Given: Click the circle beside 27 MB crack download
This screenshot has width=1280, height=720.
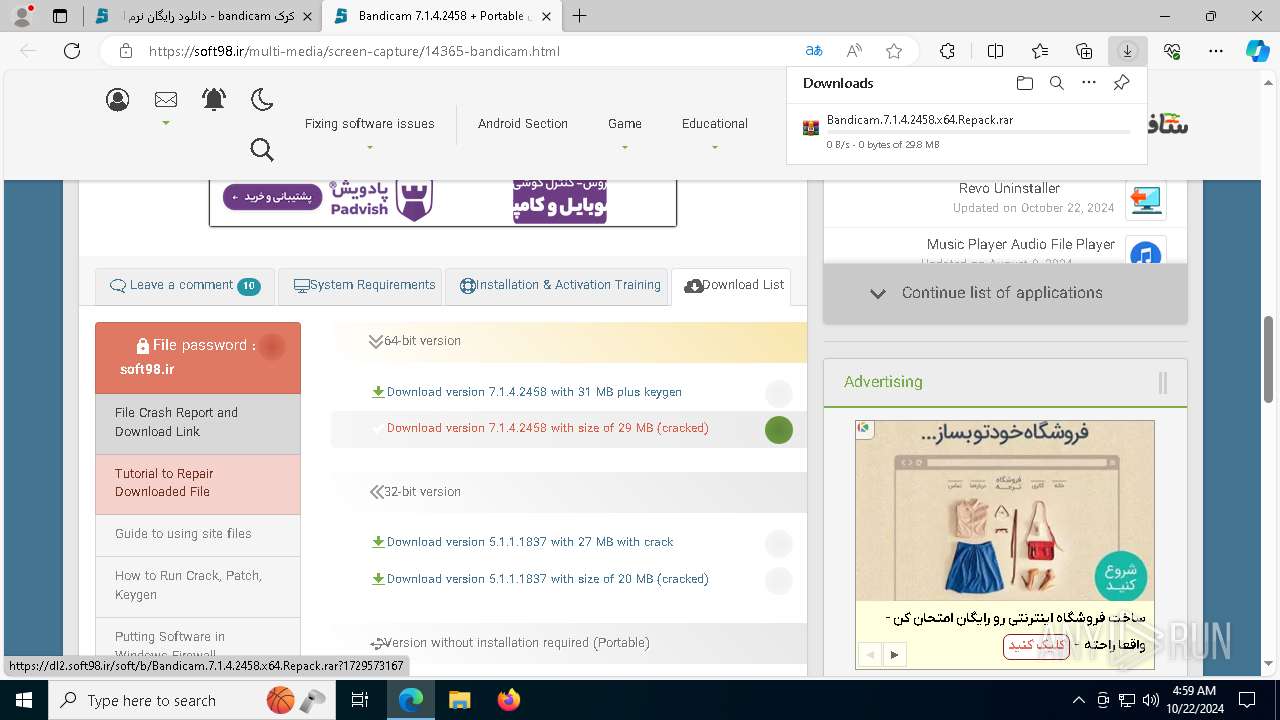Looking at the screenshot, I should (779, 544).
